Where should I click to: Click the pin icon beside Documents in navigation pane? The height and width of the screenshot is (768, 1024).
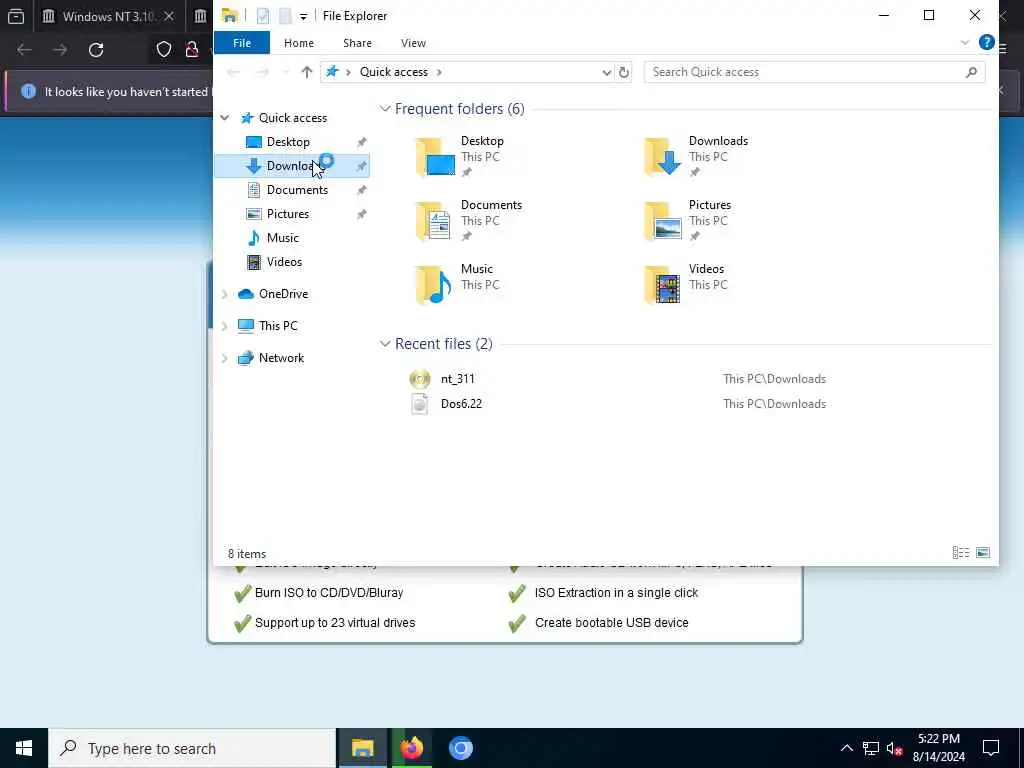click(362, 190)
